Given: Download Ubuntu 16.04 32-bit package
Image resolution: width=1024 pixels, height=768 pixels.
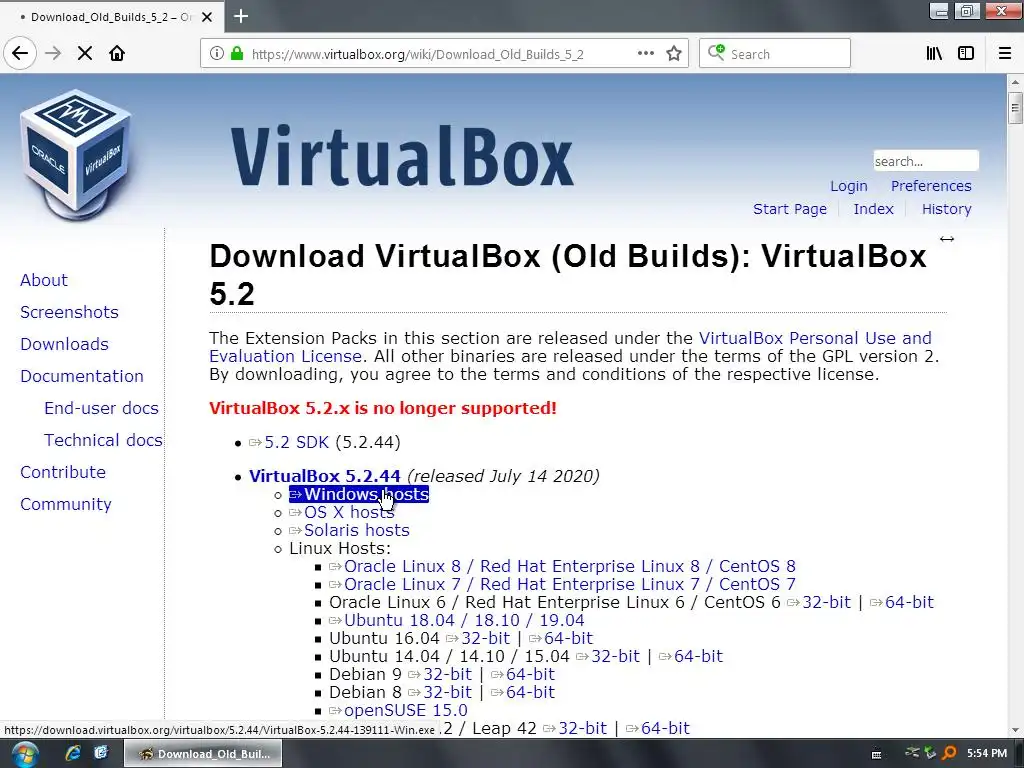Looking at the screenshot, I should pos(478,638).
